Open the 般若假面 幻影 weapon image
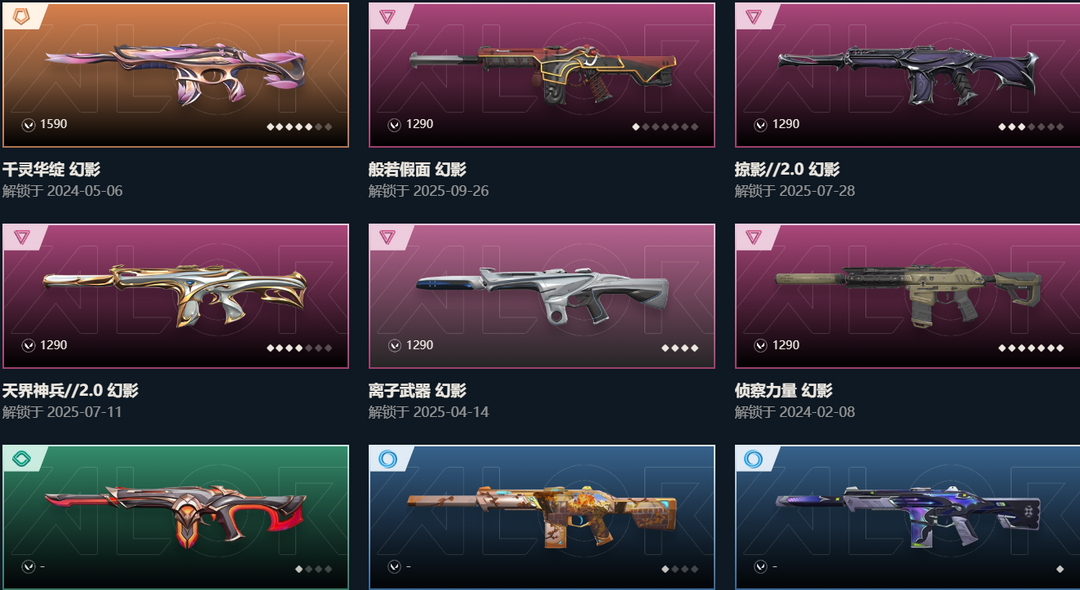Screen dimensions: 1080x590 point(542,75)
